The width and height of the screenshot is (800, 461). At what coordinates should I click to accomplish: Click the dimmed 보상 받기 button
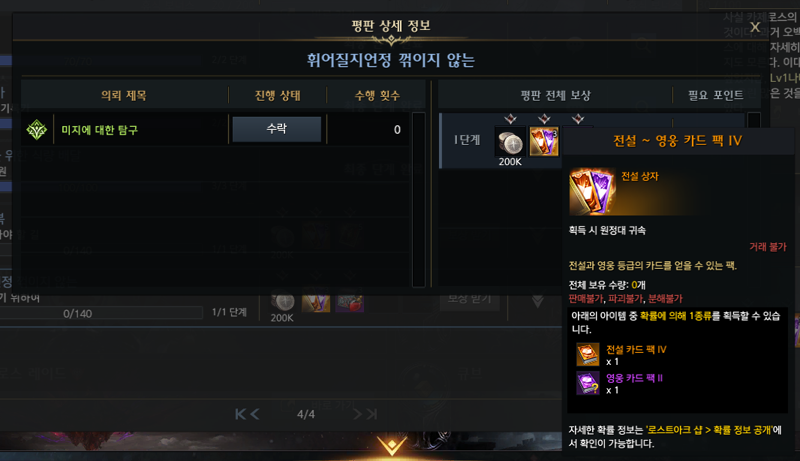pos(469,298)
